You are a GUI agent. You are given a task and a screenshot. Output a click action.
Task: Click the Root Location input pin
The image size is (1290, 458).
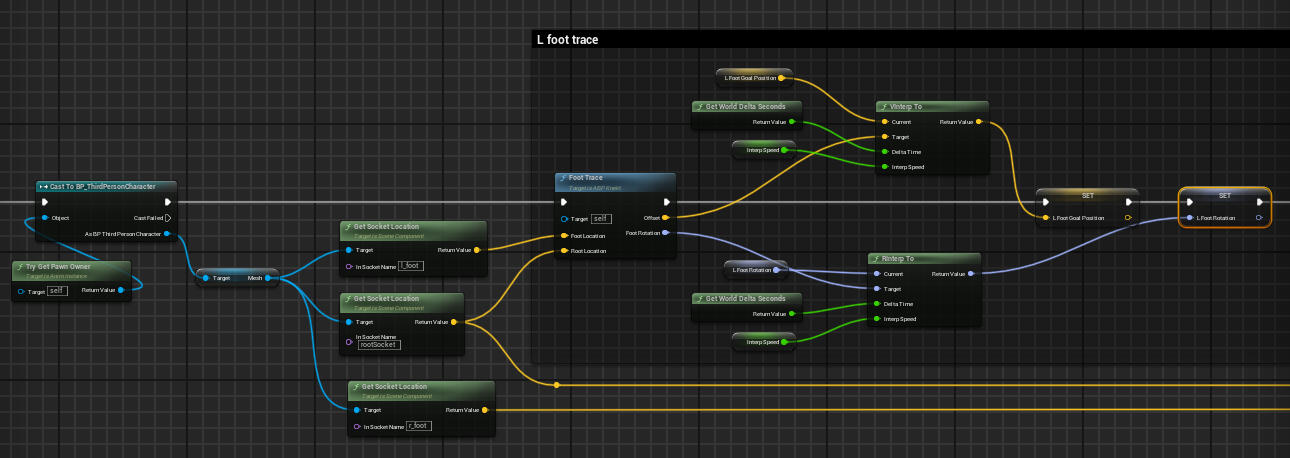[564, 251]
